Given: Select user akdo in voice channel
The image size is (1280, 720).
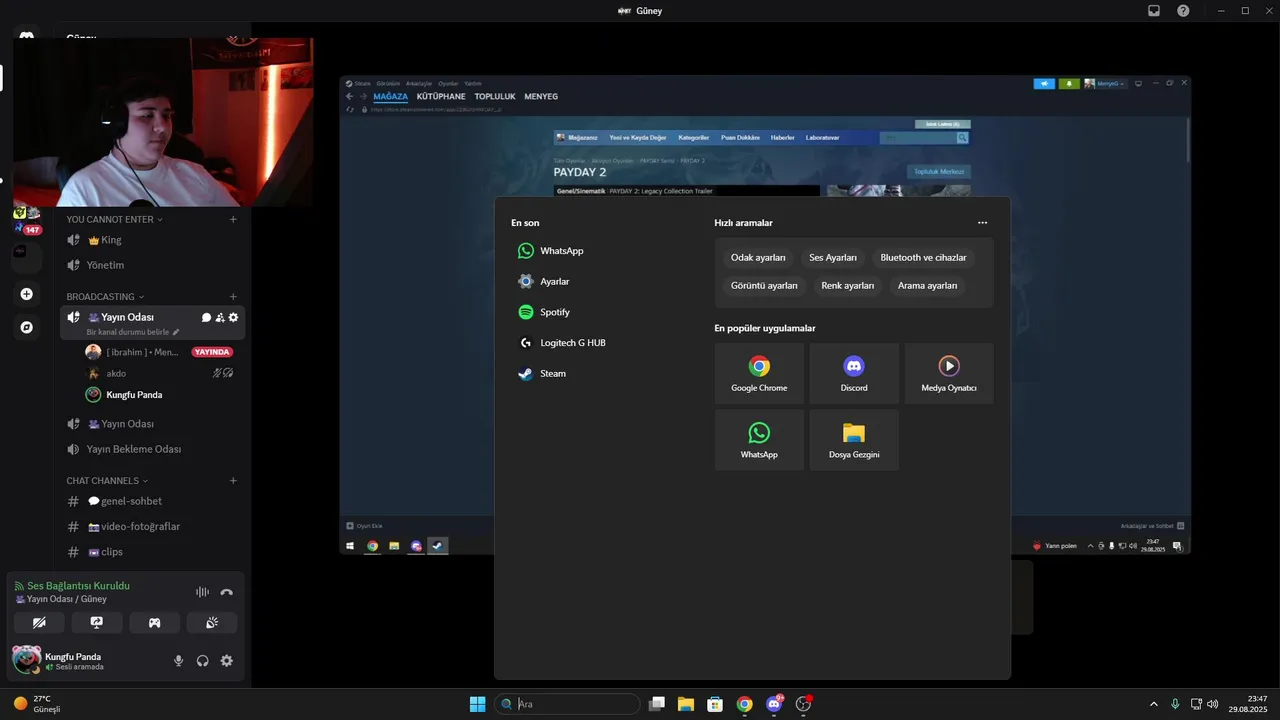Looking at the screenshot, I should coord(160,373).
